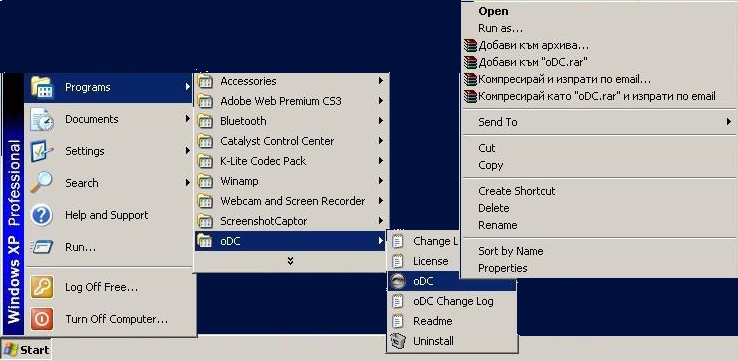
Task: Click the Windows flag icon on Start button
Action: [x=11, y=350]
